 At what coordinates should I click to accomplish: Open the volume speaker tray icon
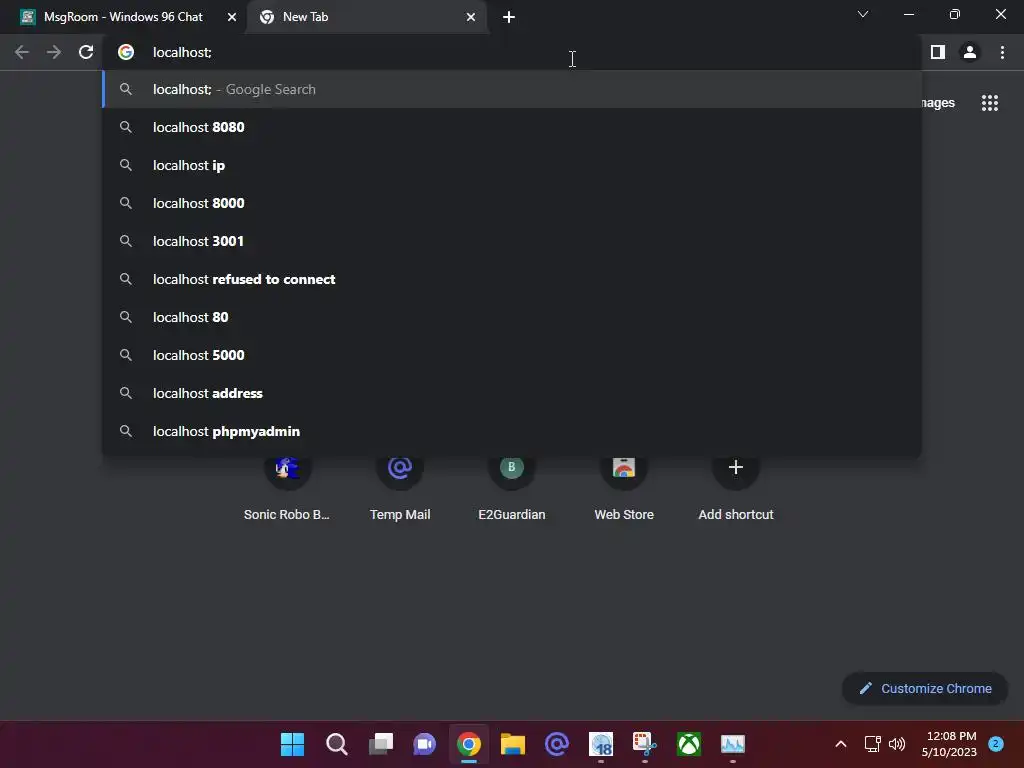tap(897, 744)
